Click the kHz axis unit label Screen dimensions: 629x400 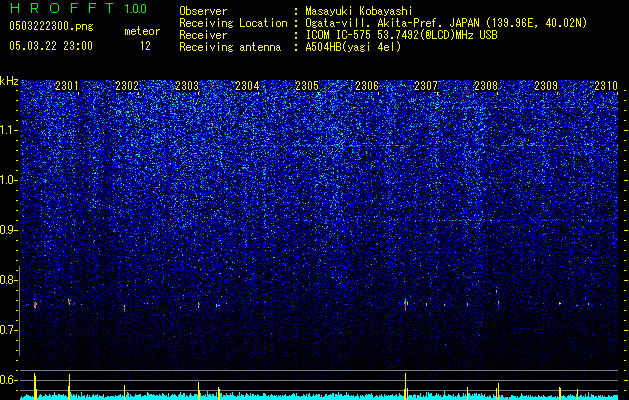click(9, 81)
